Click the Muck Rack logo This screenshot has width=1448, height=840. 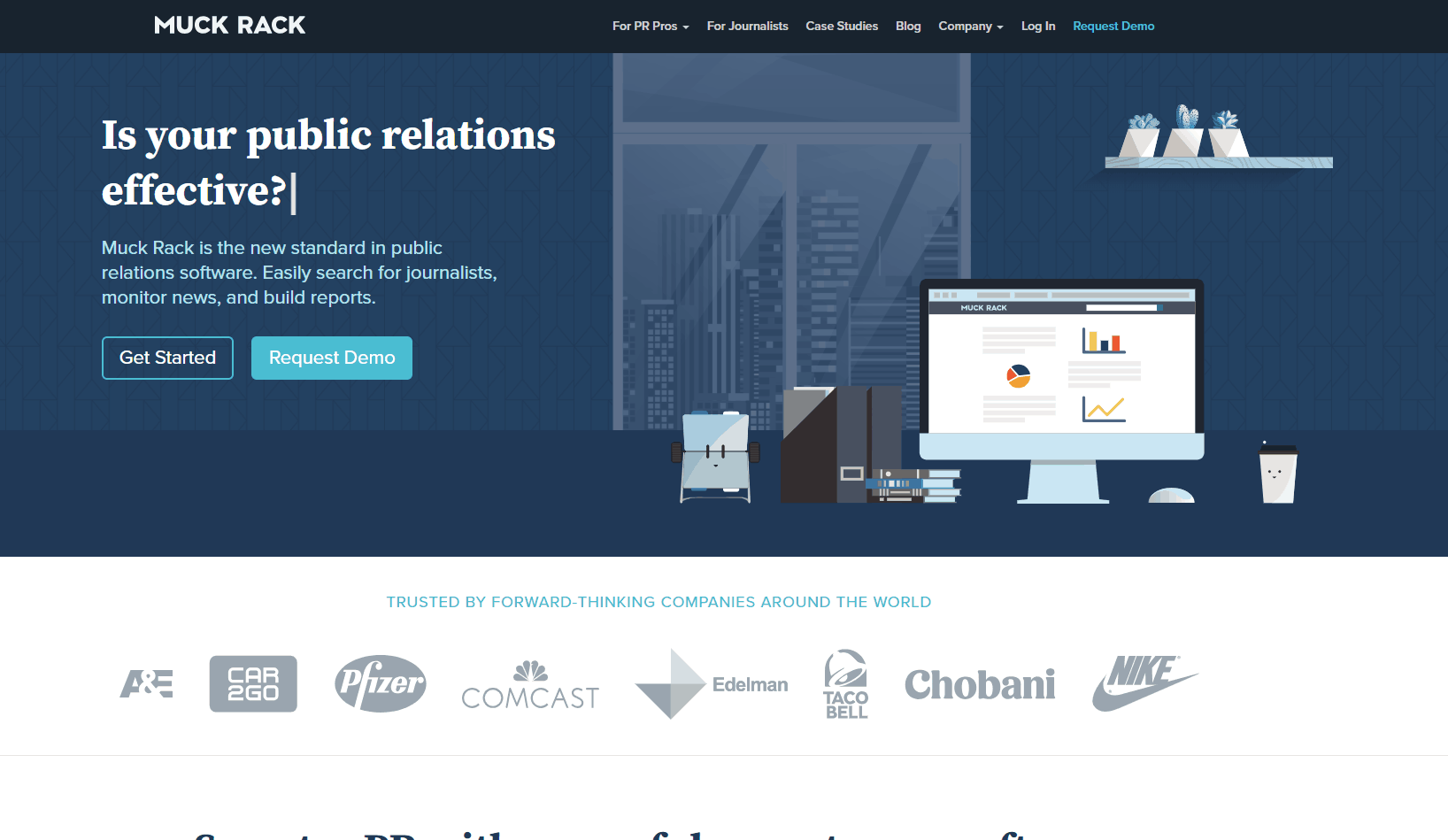coord(229,26)
